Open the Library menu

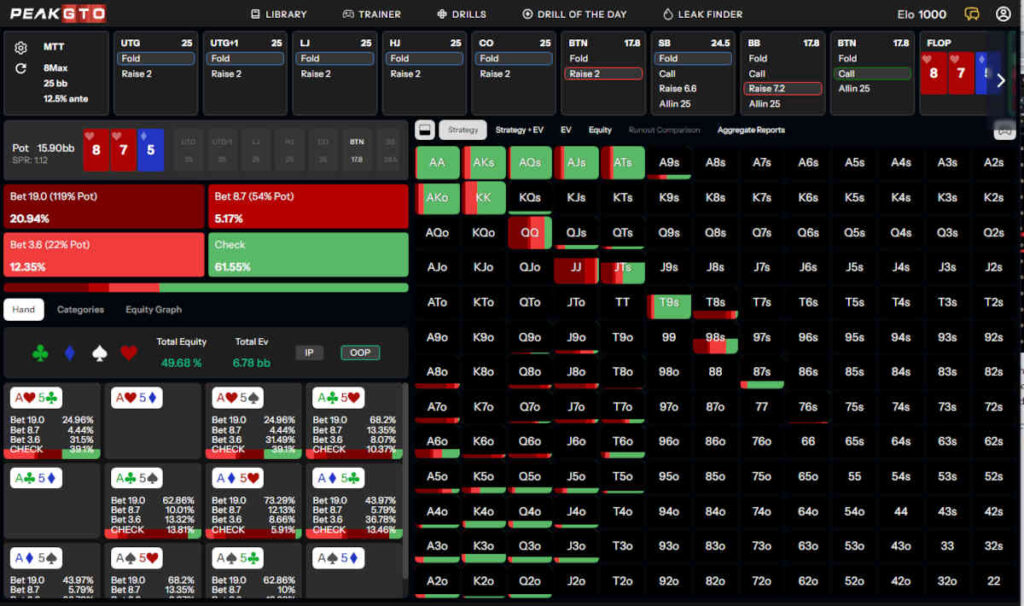[279, 14]
